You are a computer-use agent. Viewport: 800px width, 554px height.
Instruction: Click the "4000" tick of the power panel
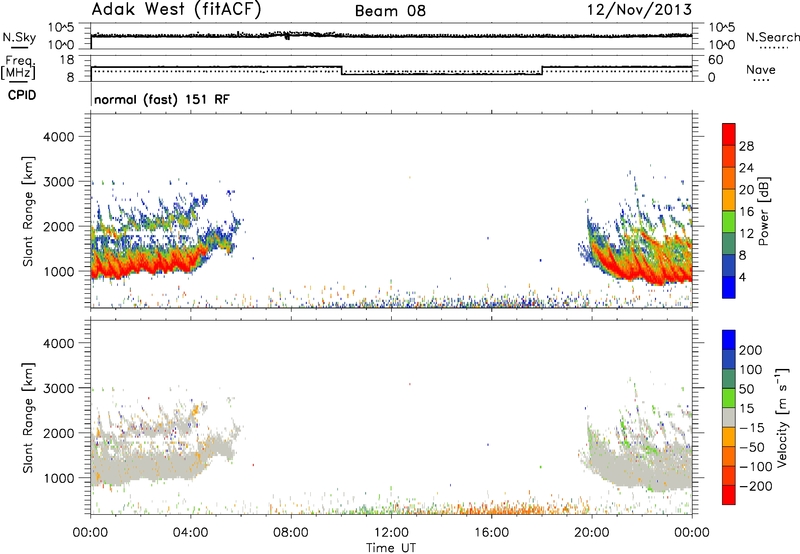59,137
